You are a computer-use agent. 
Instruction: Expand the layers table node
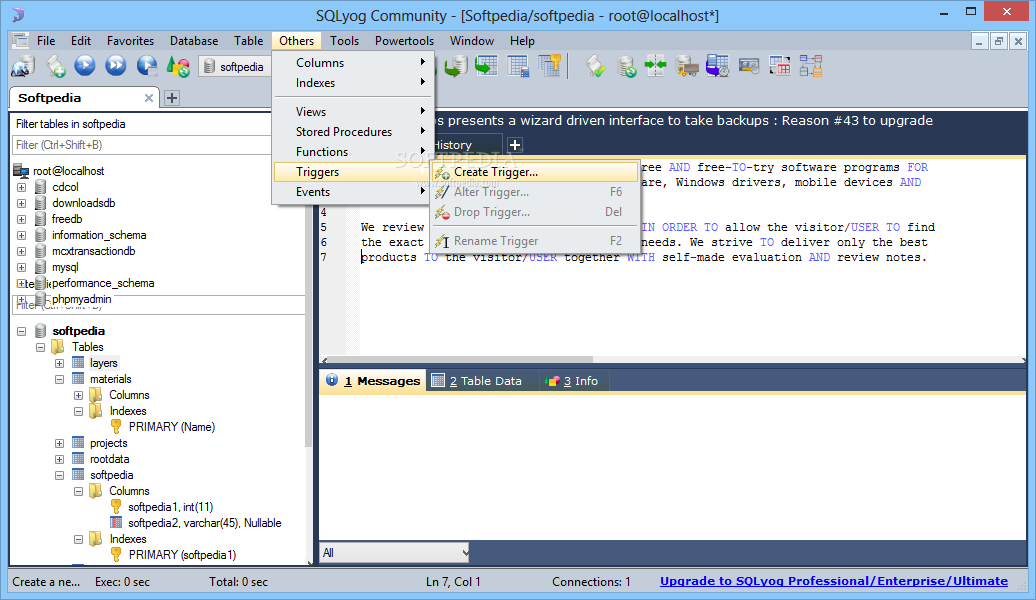59,363
